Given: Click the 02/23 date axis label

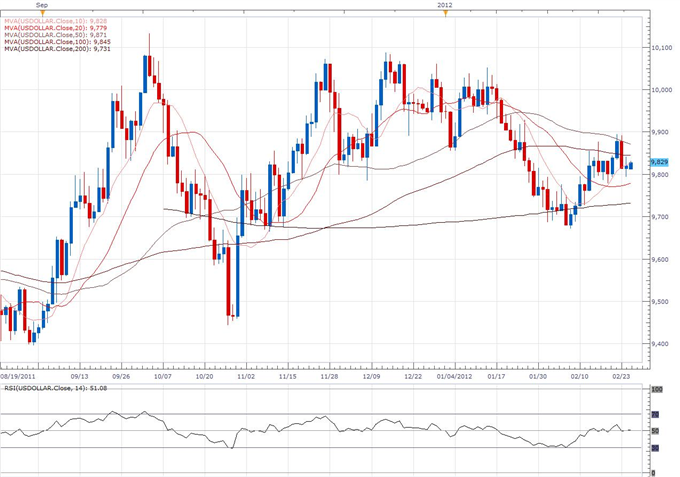Looking at the screenshot, I should click(x=621, y=377).
